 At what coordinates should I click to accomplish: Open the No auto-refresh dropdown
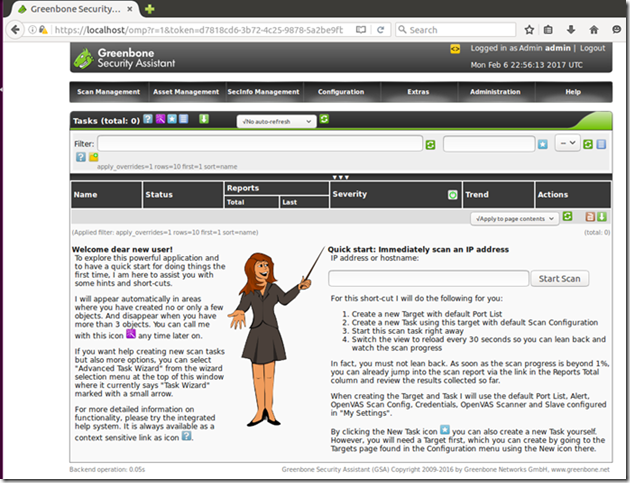click(276, 121)
